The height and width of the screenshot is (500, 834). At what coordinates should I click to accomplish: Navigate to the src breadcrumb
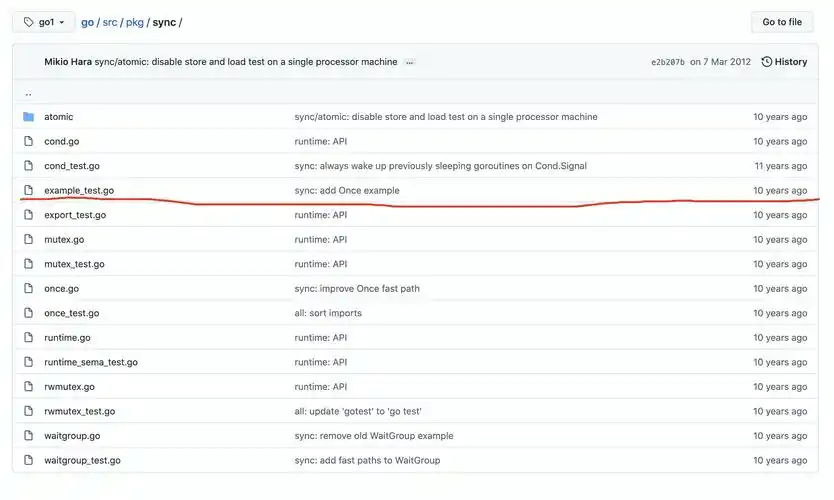tap(110, 22)
